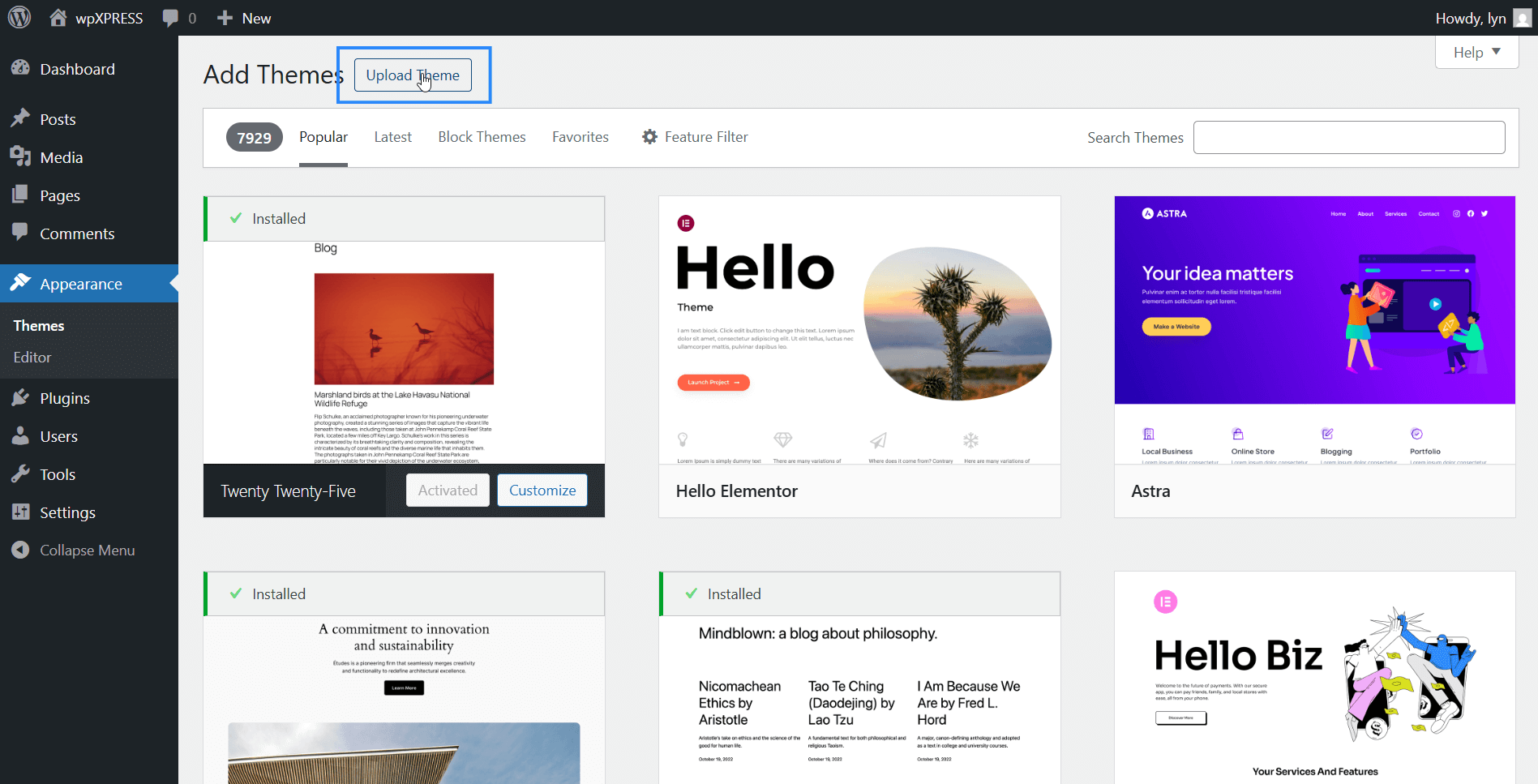This screenshot has height=784, width=1538.
Task: Click the Tools wrench icon
Action: tap(22, 473)
